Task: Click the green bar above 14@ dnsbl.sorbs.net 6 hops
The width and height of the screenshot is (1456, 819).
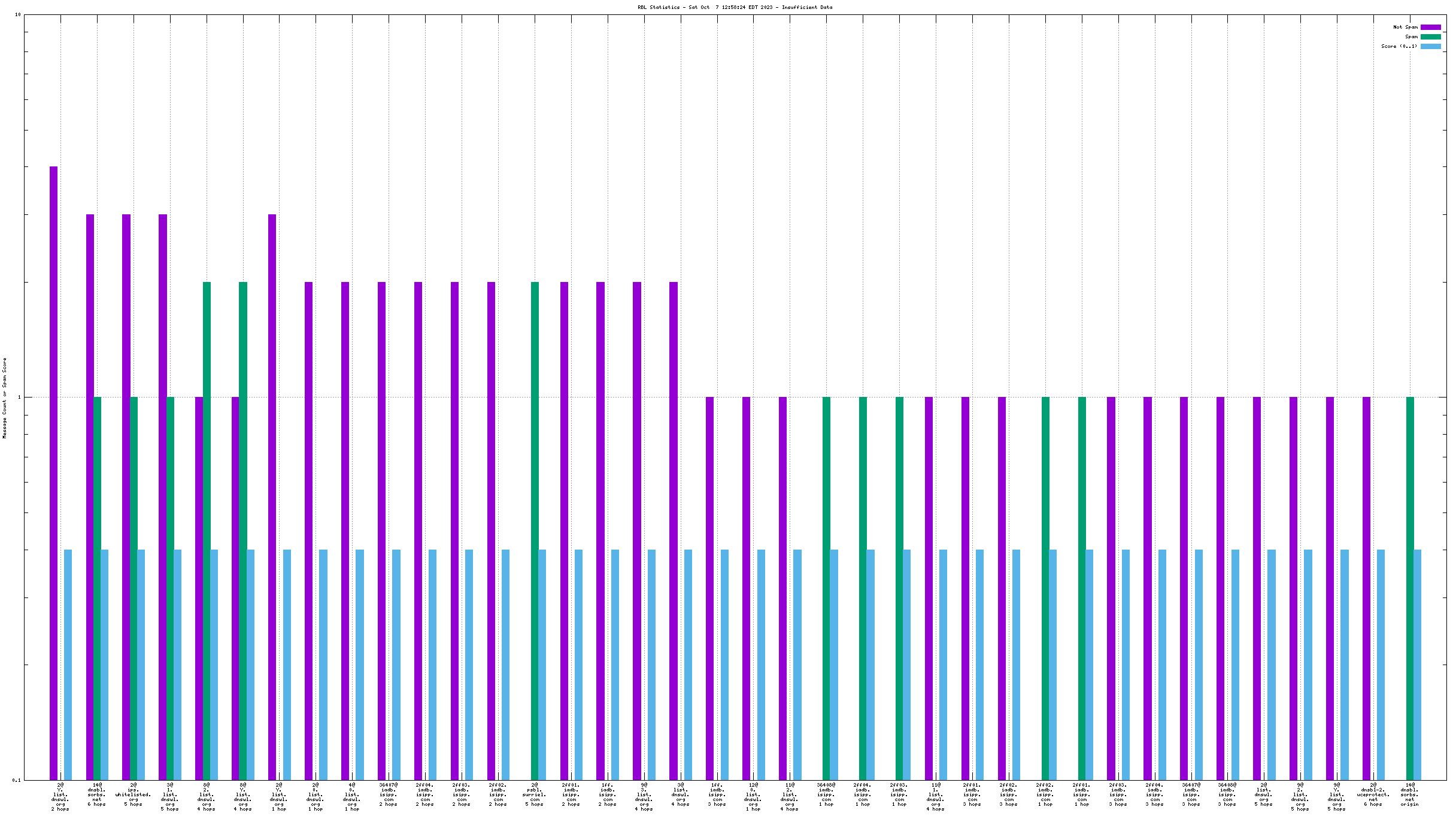Action: point(97,588)
